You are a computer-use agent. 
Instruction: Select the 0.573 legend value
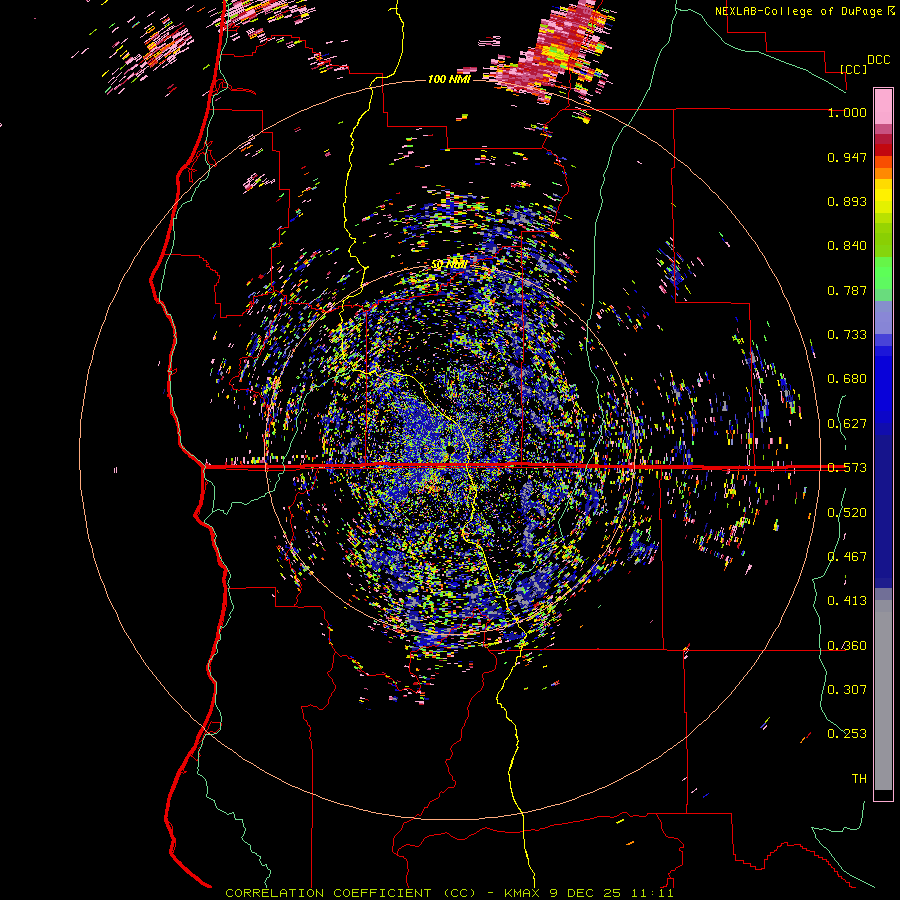pyautogui.click(x=847, y=468)
